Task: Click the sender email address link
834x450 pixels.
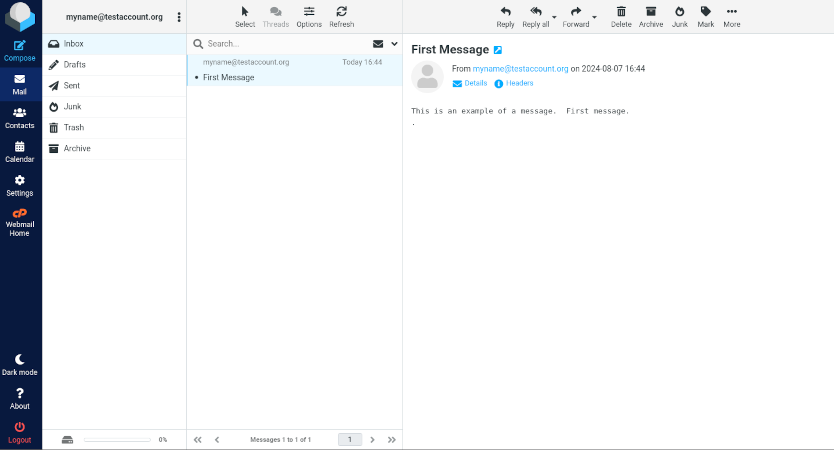Action: click(520, 69)
